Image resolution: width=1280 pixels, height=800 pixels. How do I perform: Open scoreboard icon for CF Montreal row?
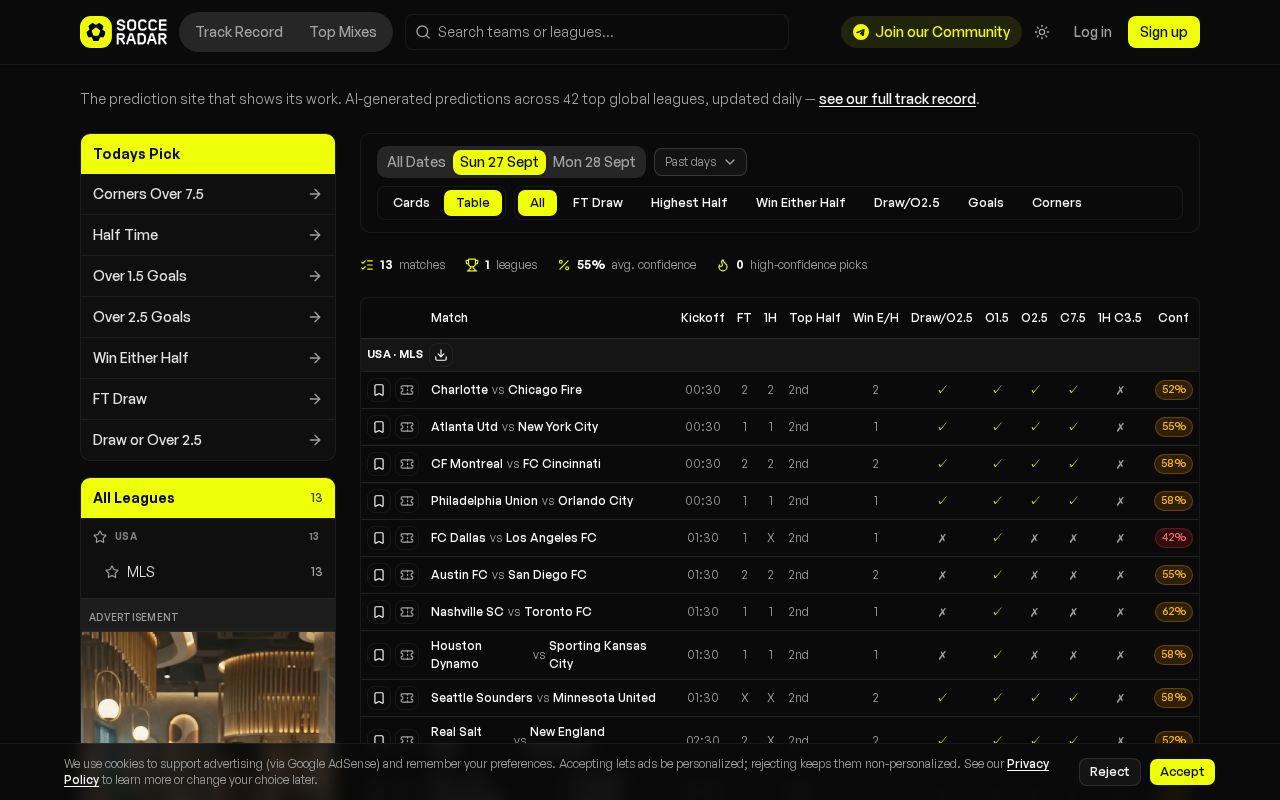click(x=407, y=464)
